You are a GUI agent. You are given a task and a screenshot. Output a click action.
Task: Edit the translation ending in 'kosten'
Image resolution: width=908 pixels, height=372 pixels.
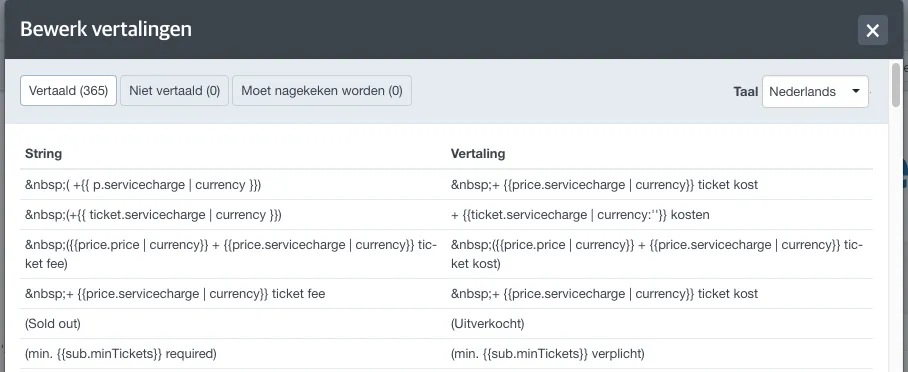[x=580, y=215]
